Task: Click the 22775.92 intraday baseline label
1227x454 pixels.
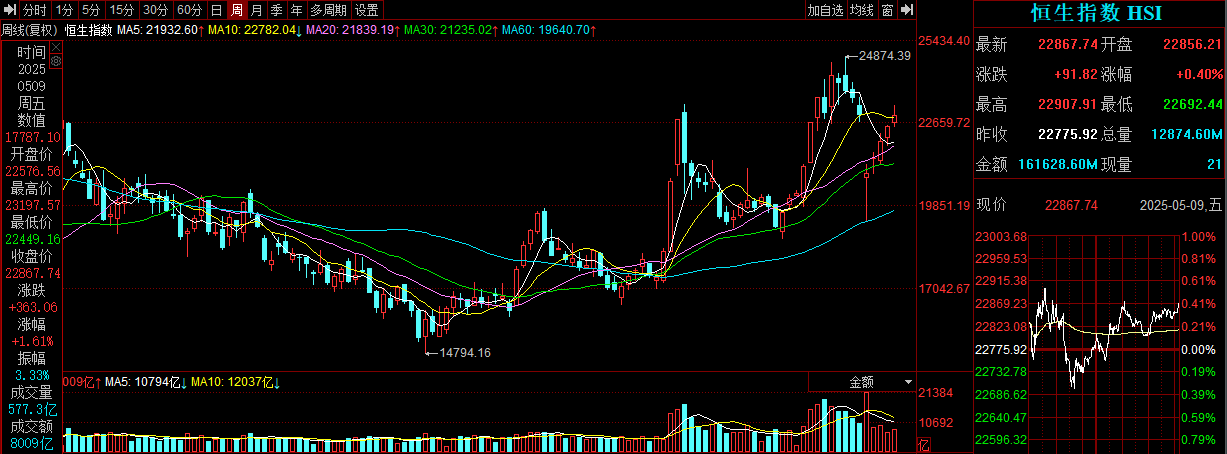Action: click(1000, 349)
